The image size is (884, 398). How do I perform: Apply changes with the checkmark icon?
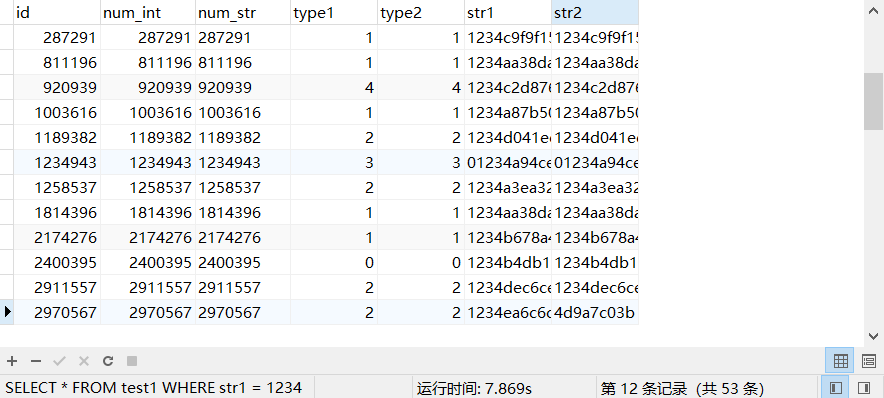pos(60,361)
